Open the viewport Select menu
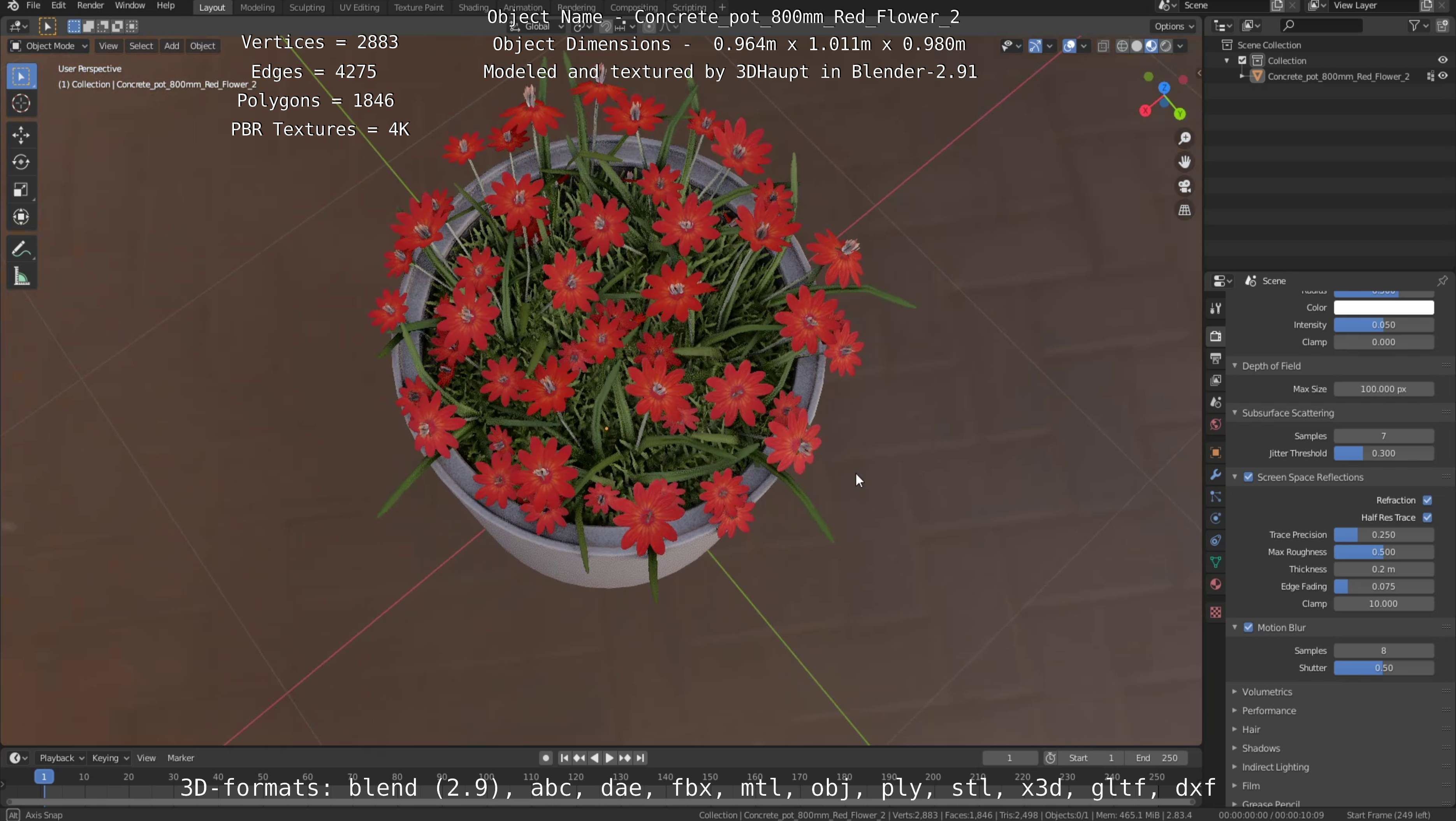This screenshot has width=1456, height=821. (x=141, y=46)
